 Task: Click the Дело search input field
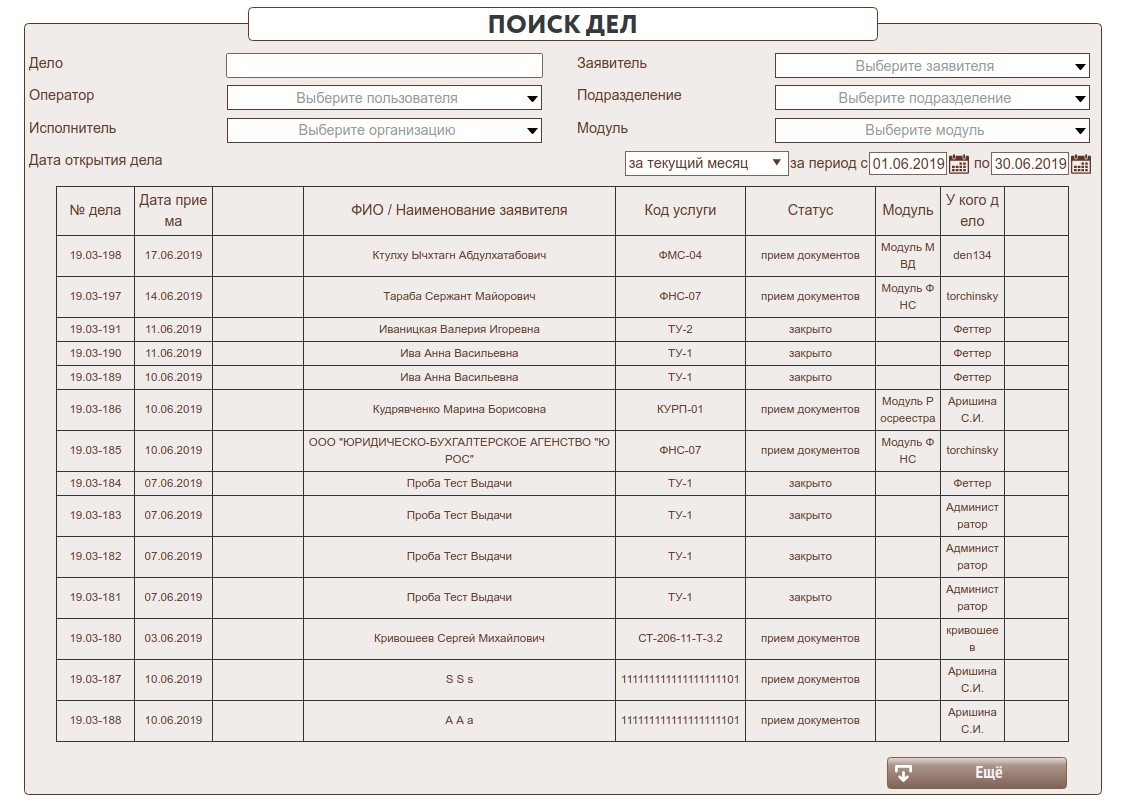(x=384, y=66)
